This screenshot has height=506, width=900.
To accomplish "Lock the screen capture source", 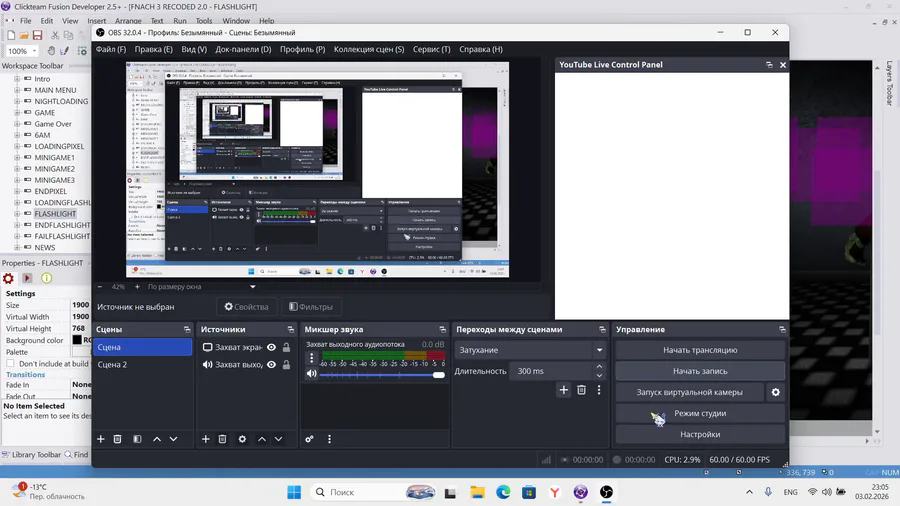I will (x=286, y=347).
